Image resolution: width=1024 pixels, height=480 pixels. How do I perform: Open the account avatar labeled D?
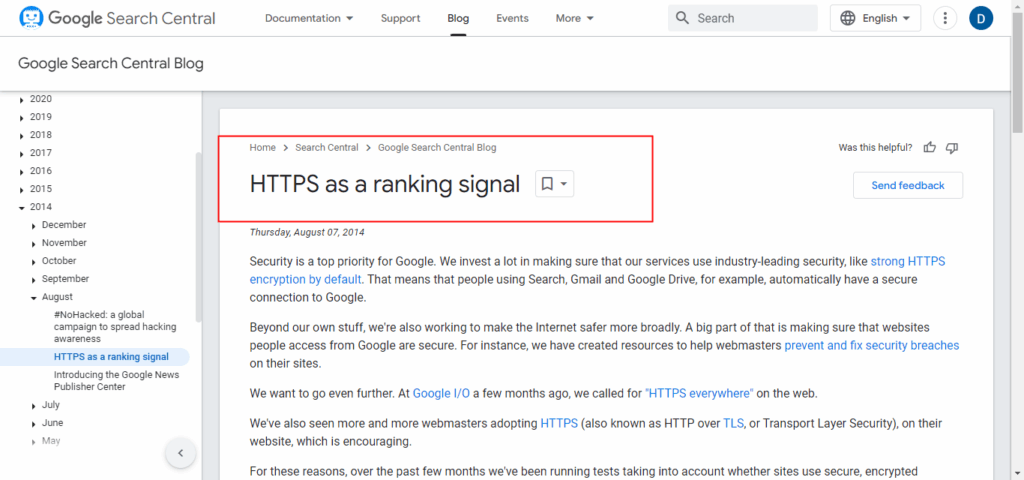pyautogui.click(x=981, y=18)
